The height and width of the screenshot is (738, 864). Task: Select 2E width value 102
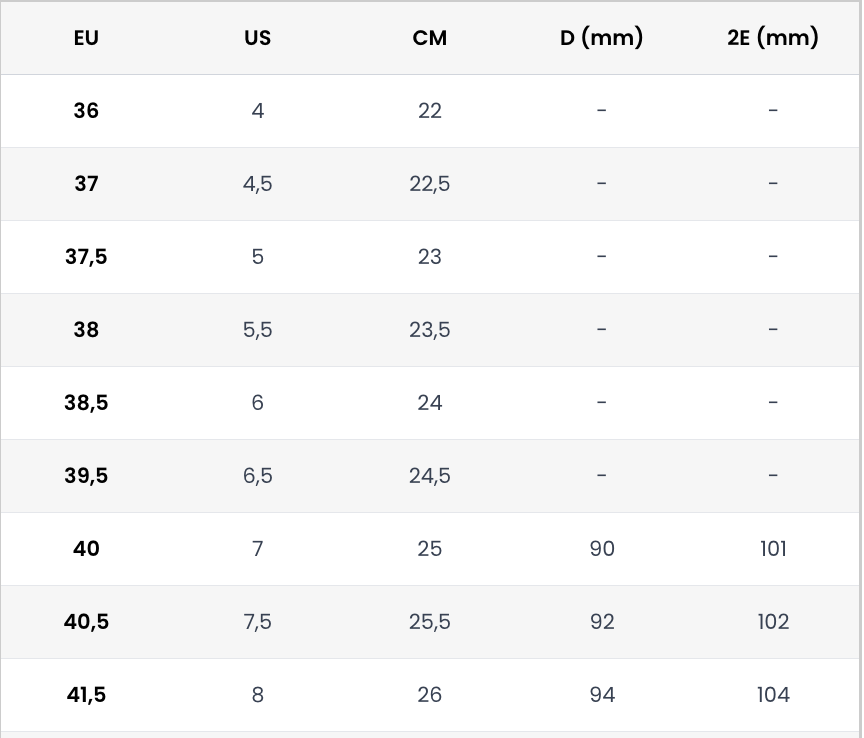[773, 622]
